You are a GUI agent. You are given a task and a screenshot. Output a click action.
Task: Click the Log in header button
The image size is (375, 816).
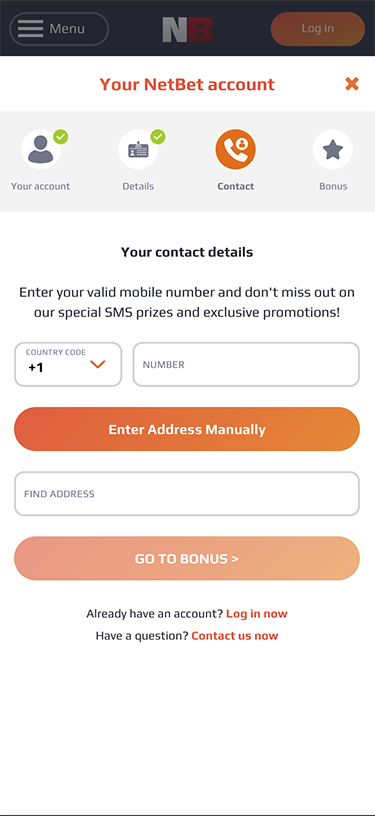[318, 29]
